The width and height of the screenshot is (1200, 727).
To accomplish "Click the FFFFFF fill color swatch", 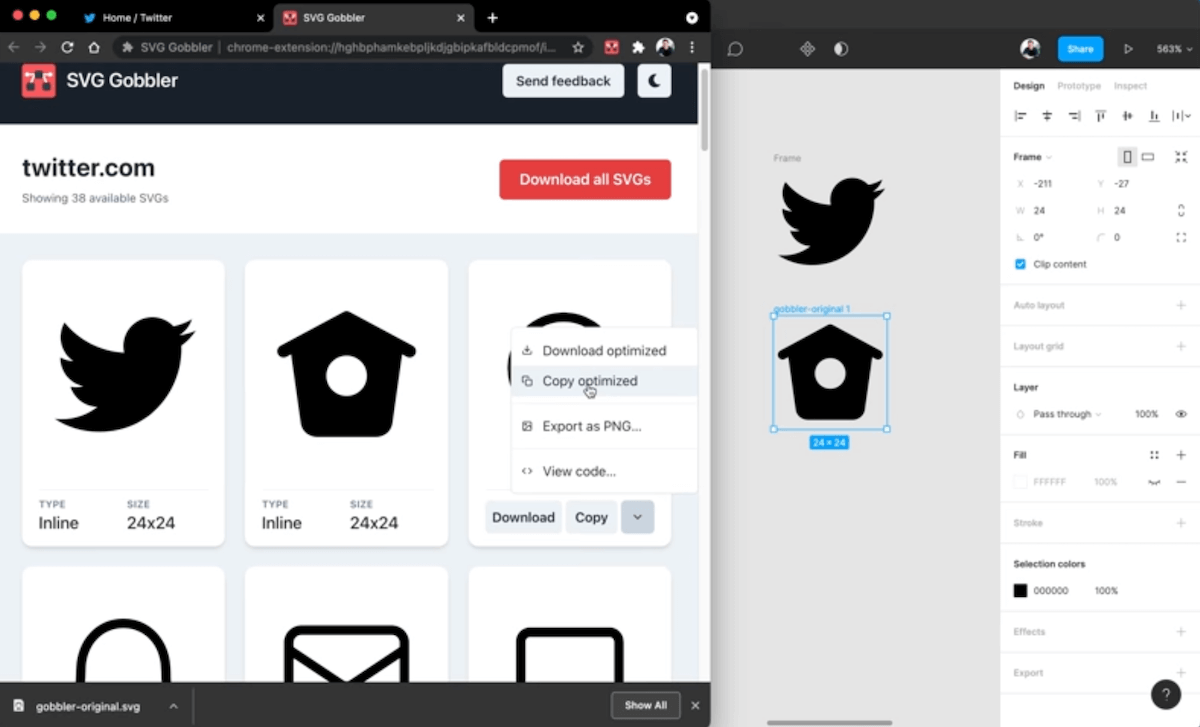I will coord(1020,482).
